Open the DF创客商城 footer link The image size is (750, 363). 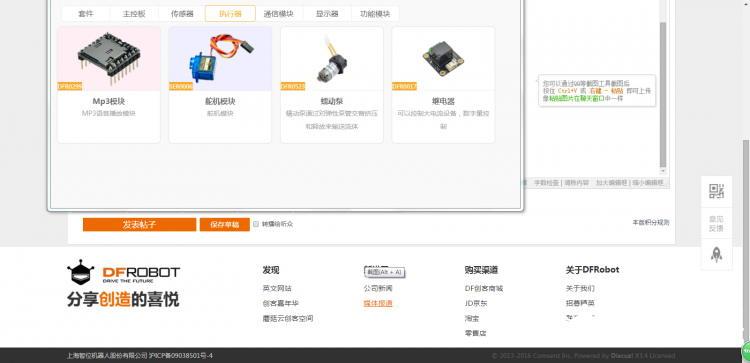point(484,288)
